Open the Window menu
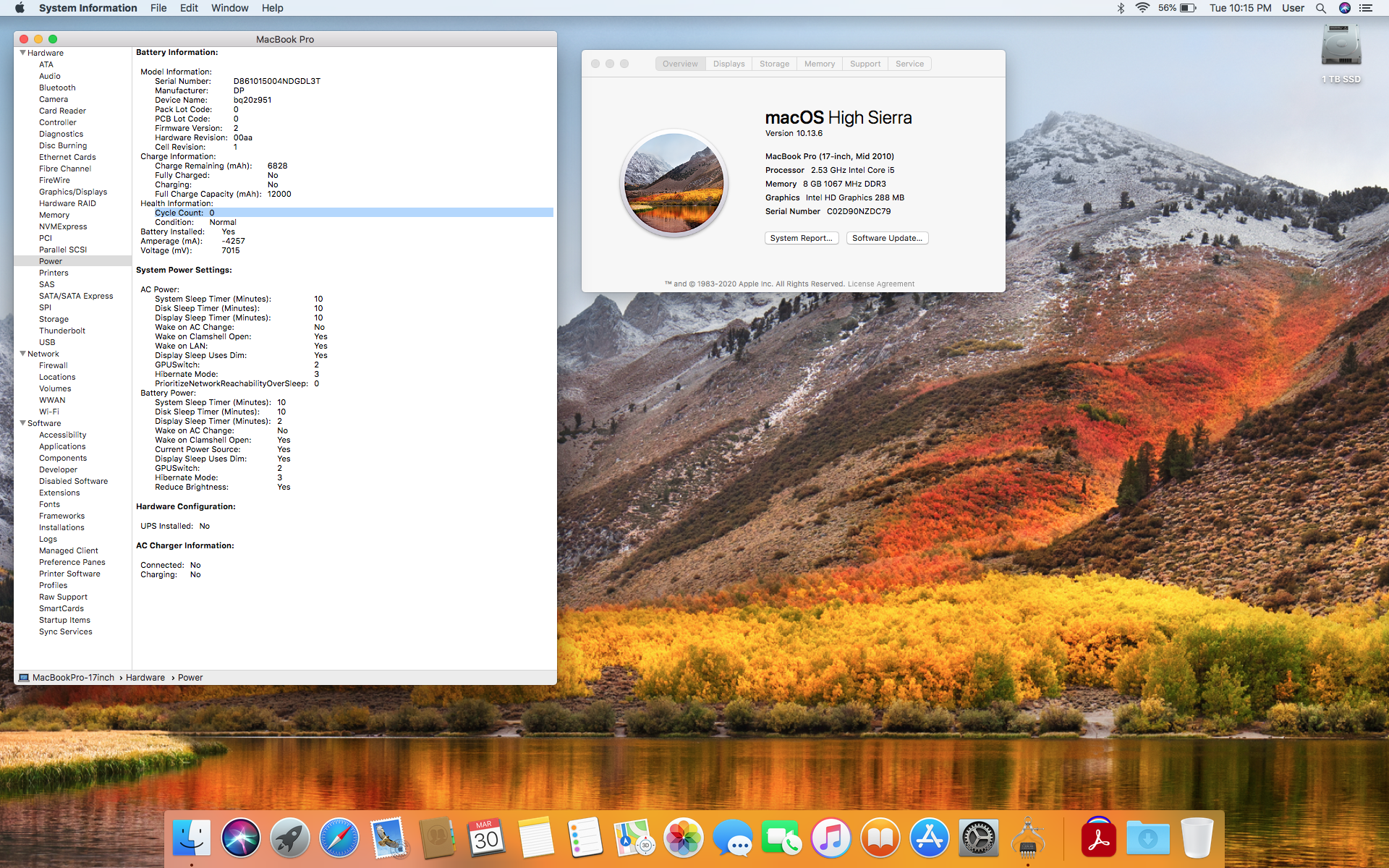 click(229, 8)
